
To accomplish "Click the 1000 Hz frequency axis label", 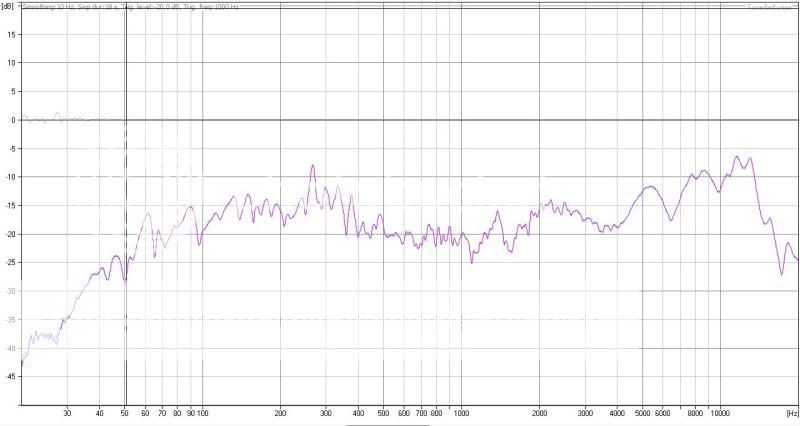I will point(461,412).
